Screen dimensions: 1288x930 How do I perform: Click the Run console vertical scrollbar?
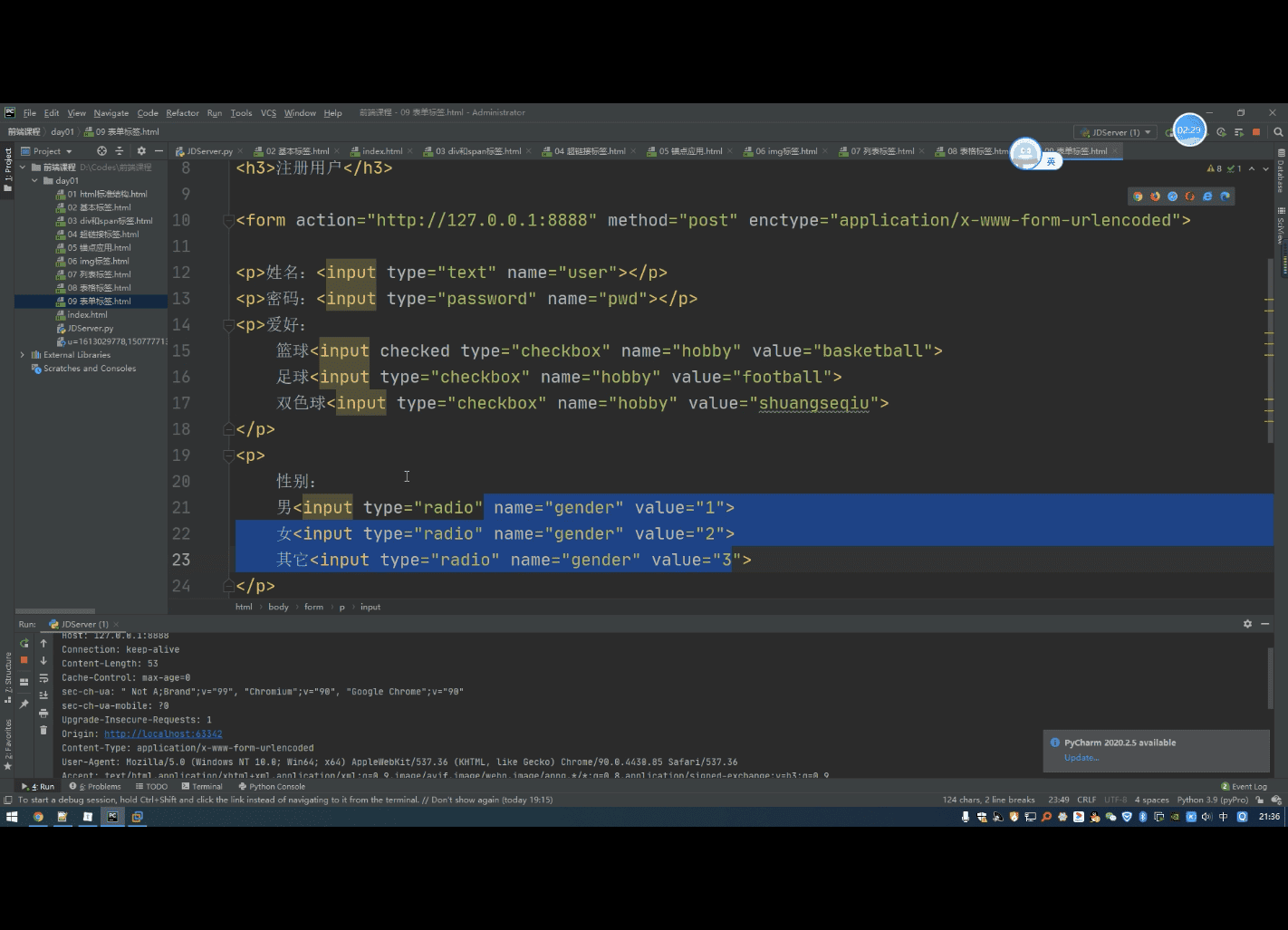tap(1270, 678)
